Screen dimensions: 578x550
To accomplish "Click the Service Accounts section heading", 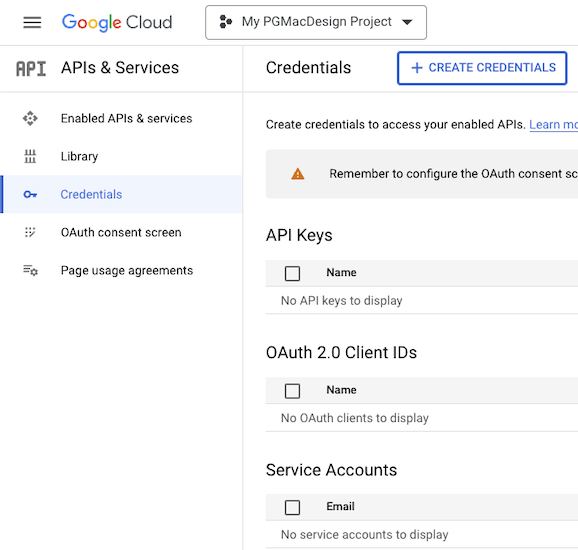I will pyautogui.click(x=331, y=470).
